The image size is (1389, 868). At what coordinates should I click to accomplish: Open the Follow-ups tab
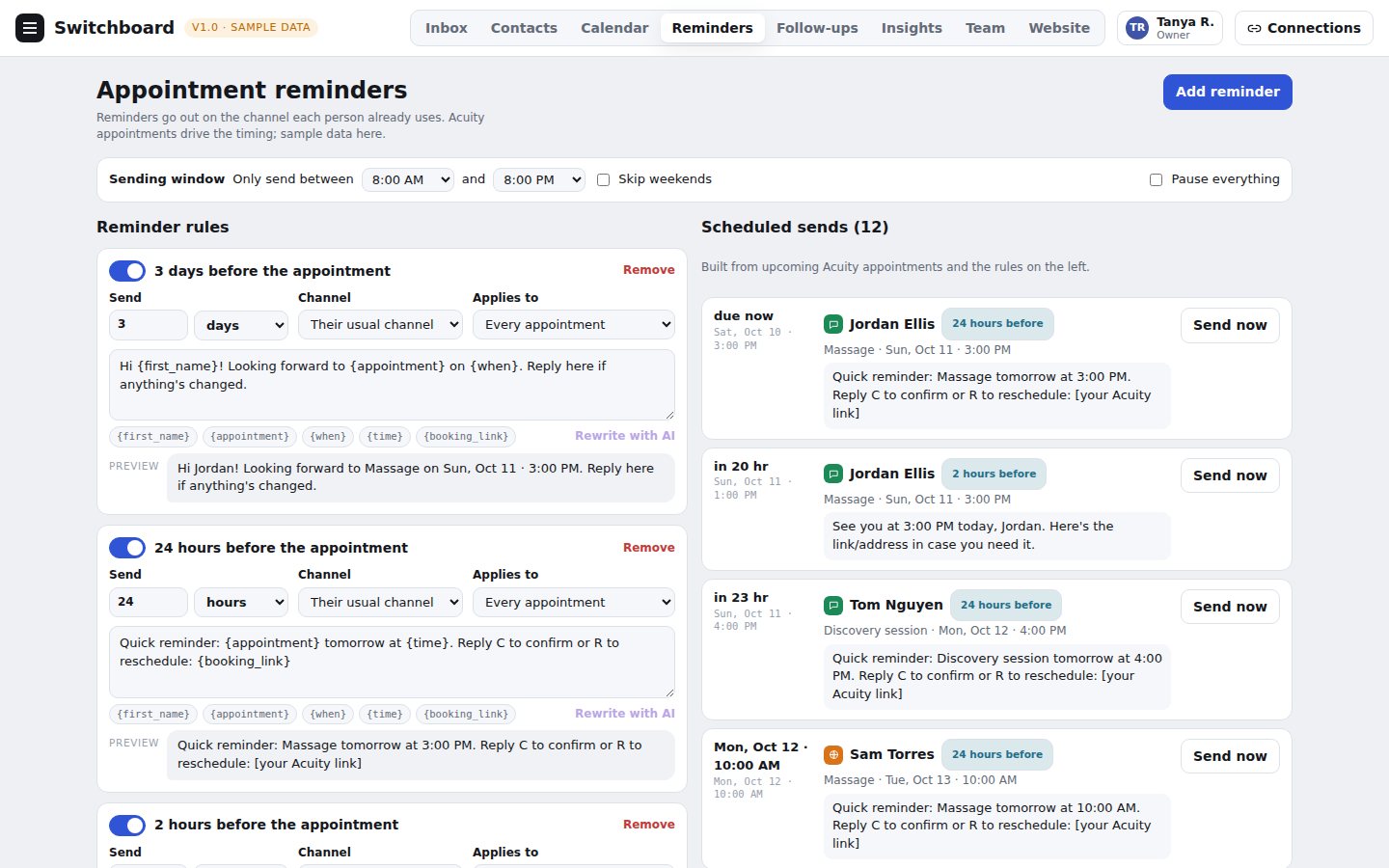coord(817,28)
